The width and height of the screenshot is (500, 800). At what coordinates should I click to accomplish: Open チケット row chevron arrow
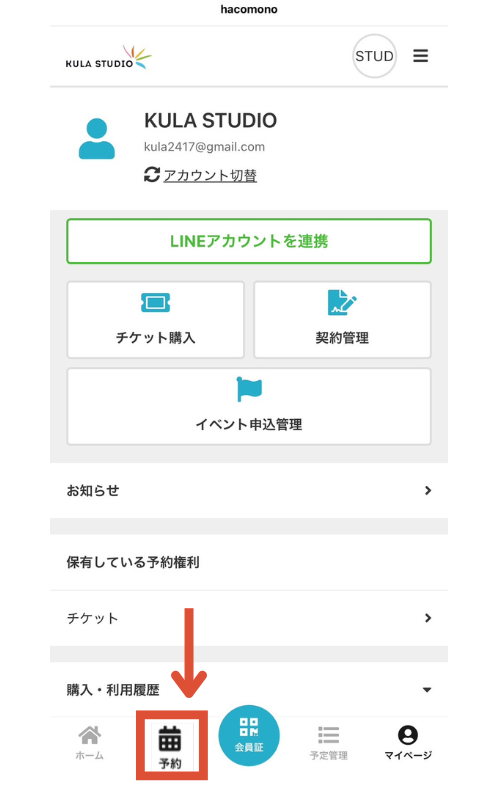click(x=428, y=618)
